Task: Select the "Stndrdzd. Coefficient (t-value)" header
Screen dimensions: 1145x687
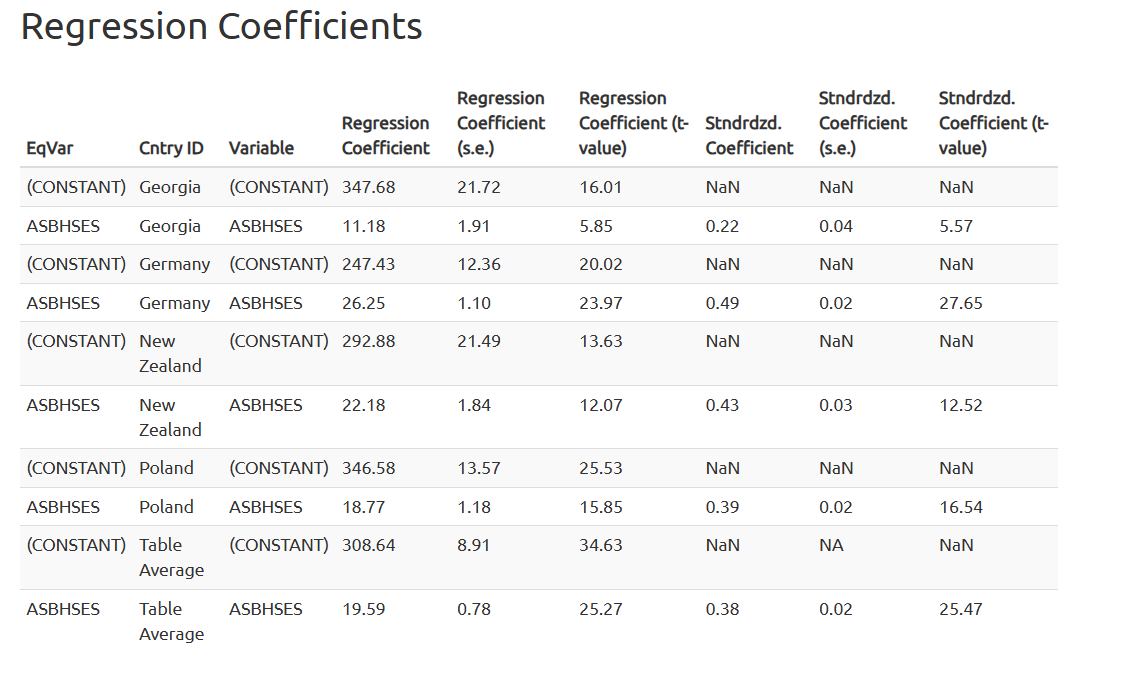Action: coord(993,123)
